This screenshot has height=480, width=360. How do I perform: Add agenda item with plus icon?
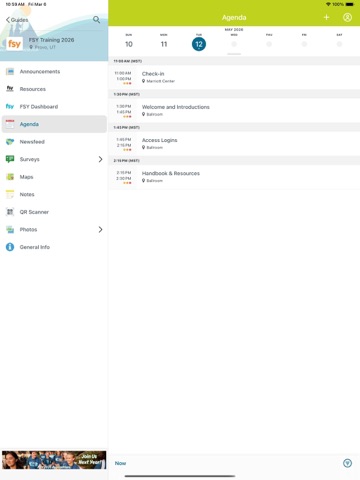pyautogui.click(x=326, y=17)
